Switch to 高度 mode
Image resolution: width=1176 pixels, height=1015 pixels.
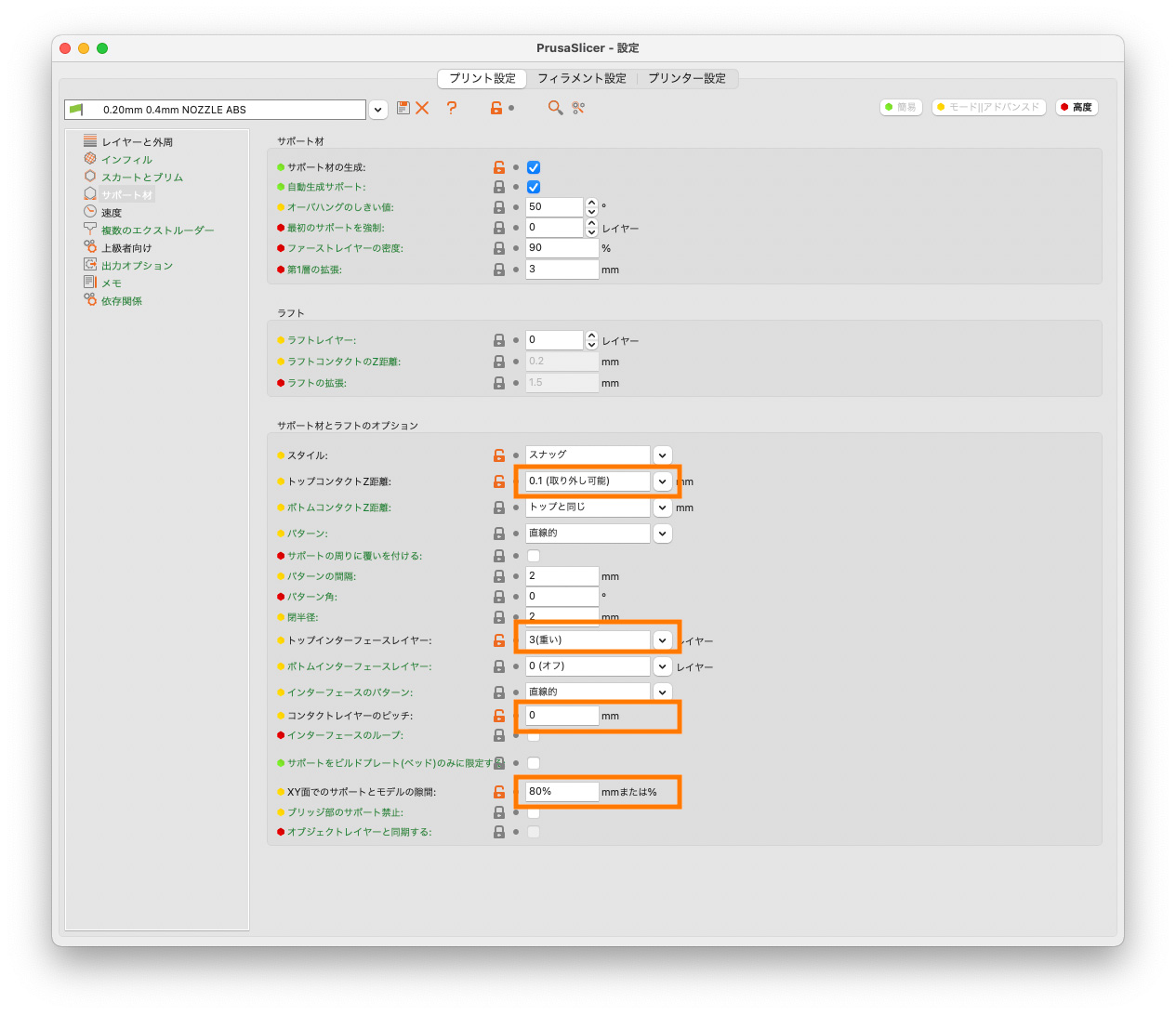click(1077, 108)
